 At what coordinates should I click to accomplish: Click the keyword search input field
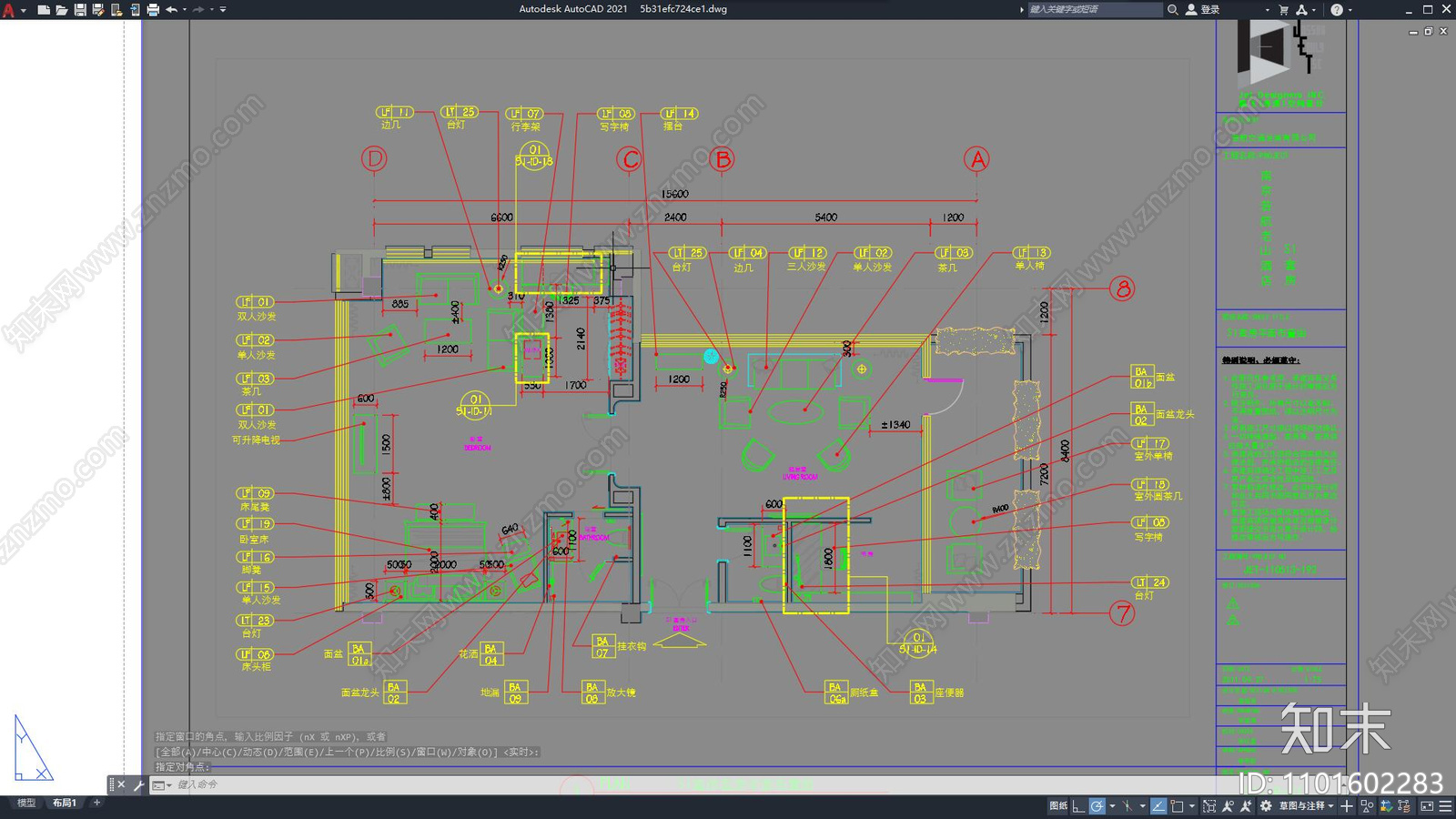pyautogui.click(x=1095, y=9)
